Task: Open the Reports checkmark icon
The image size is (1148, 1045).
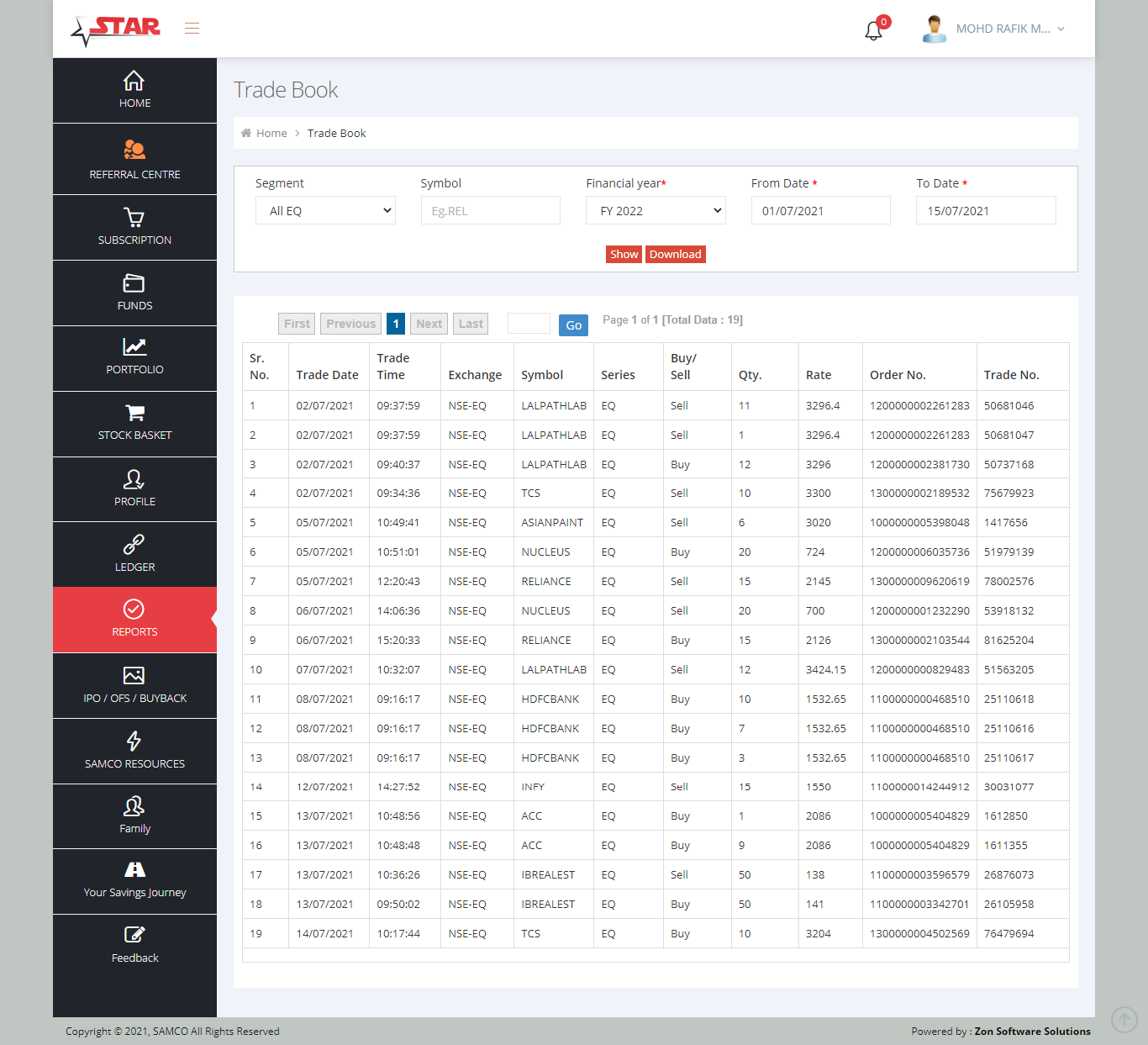Action: tap(134, 609)
